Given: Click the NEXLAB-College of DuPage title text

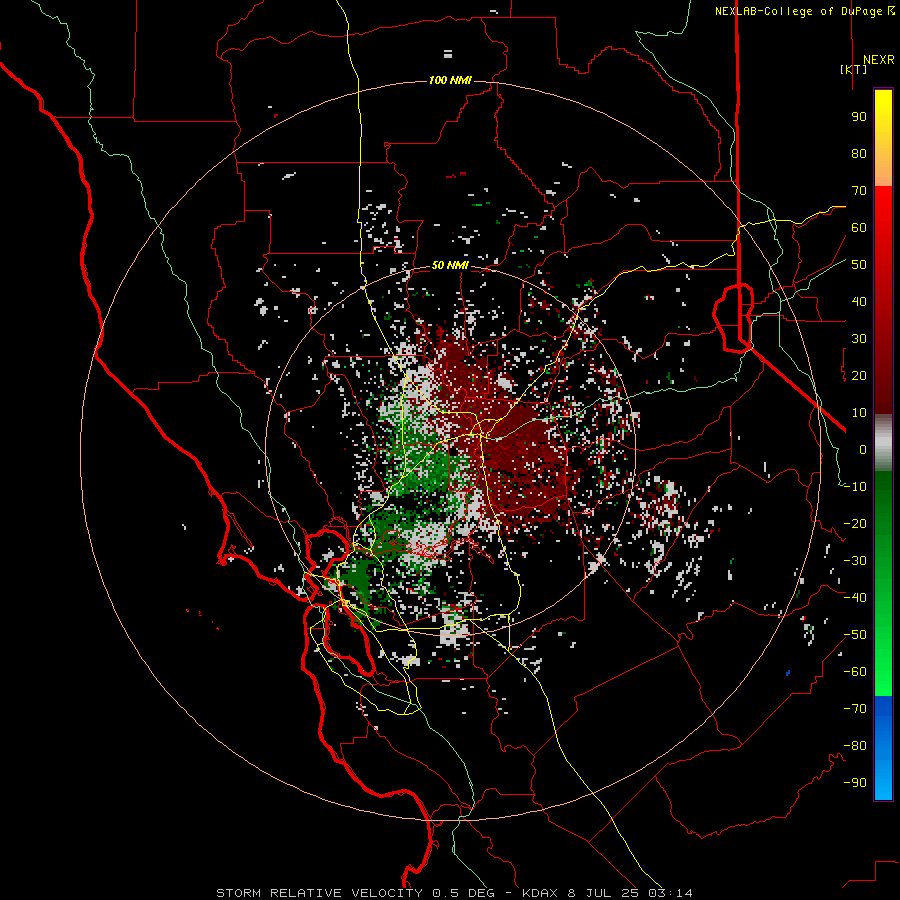Looking at the screenshot, I should point(804,11).
